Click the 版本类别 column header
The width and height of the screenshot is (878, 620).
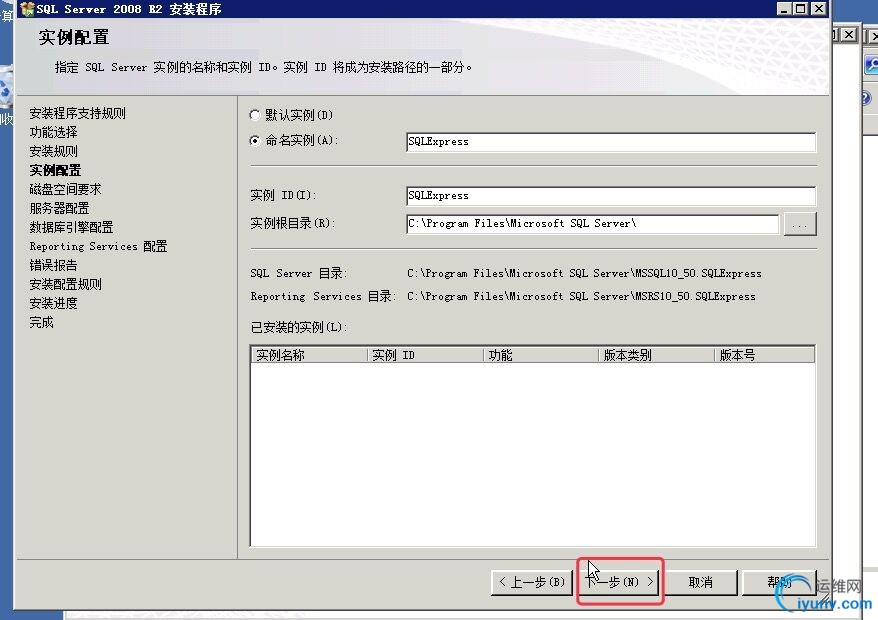(x=657, y=355)
